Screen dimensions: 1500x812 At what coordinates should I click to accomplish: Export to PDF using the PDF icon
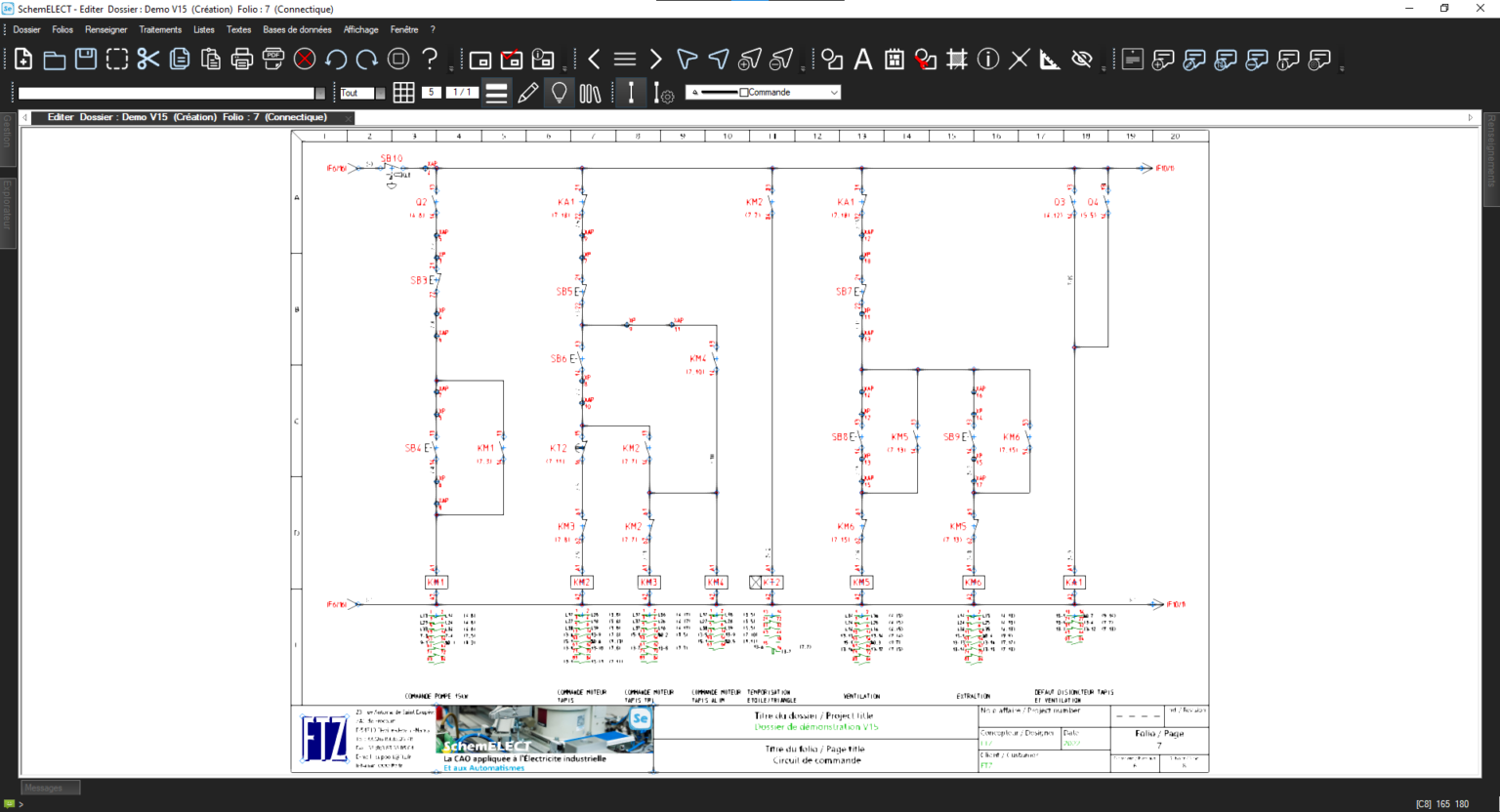pos(273,60)
